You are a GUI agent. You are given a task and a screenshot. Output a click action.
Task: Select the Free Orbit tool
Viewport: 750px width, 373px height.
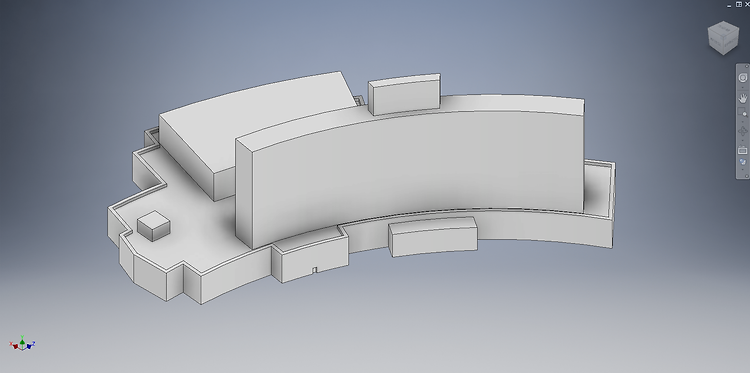click(x=742, y=131)
